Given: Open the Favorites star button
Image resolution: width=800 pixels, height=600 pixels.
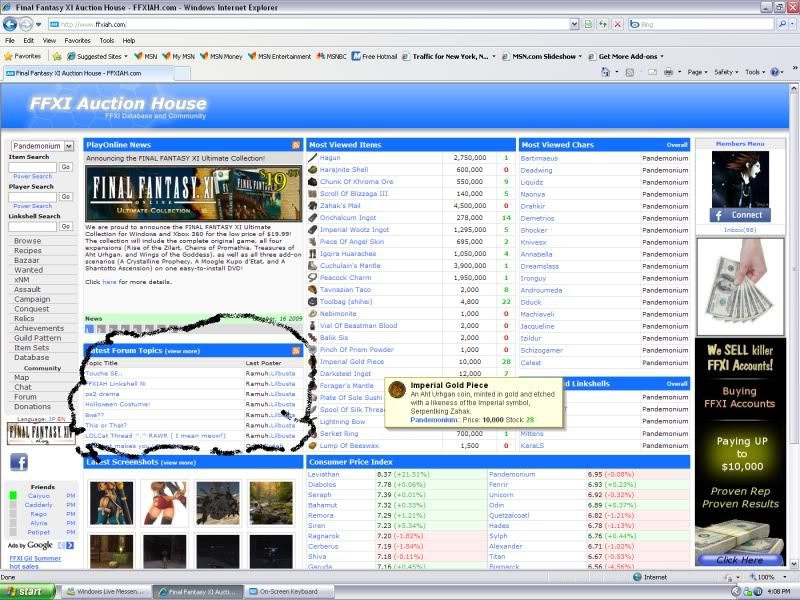Looking at the screenshot, I should (22, 56).
